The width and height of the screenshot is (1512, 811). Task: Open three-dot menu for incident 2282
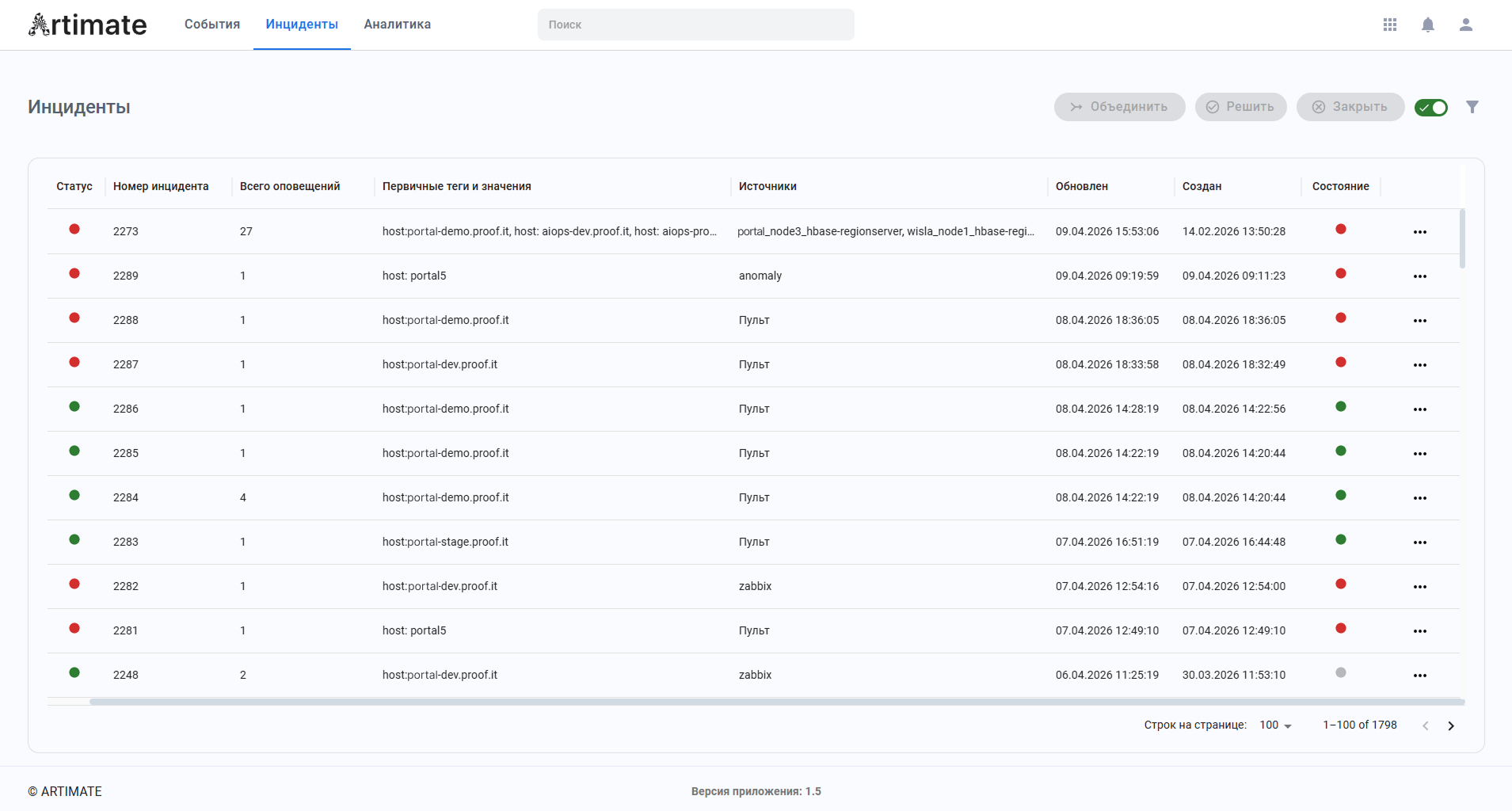point(1420,587)
